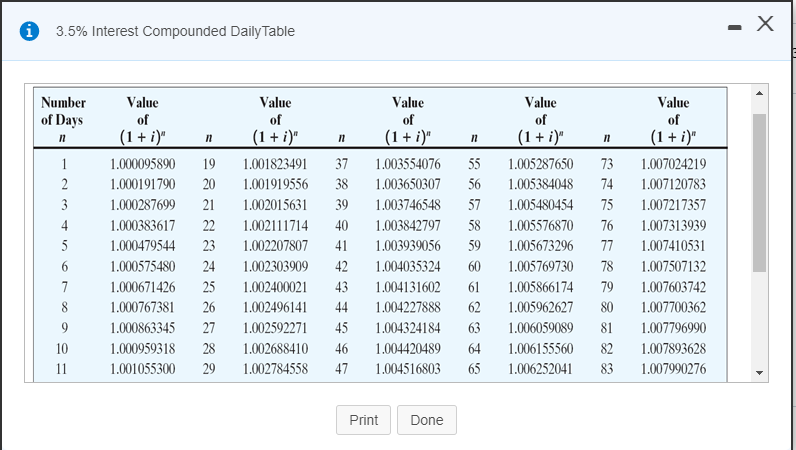796x450 pixels.
Task: Click the value 1.000095890 for day 1
Action: pyautogui.click(x=143, y=164)
